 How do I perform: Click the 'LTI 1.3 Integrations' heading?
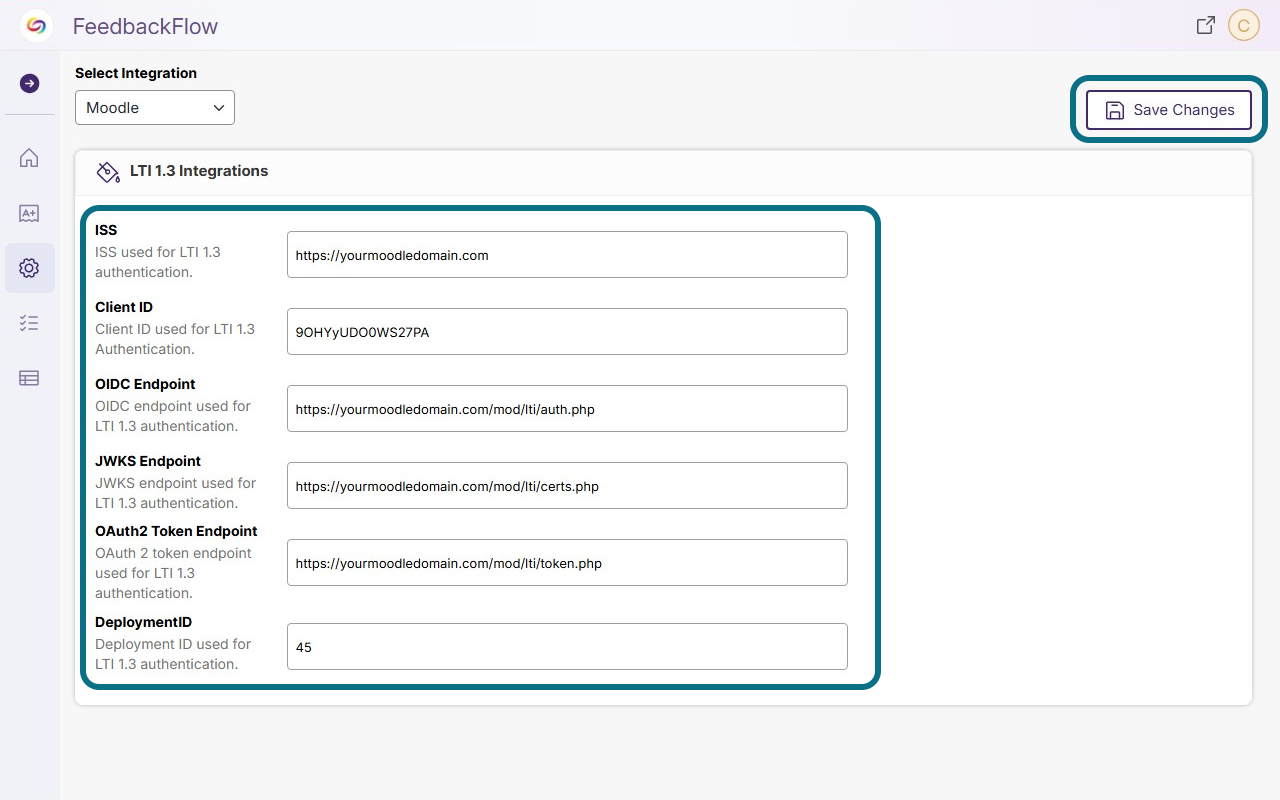point(199,171)
